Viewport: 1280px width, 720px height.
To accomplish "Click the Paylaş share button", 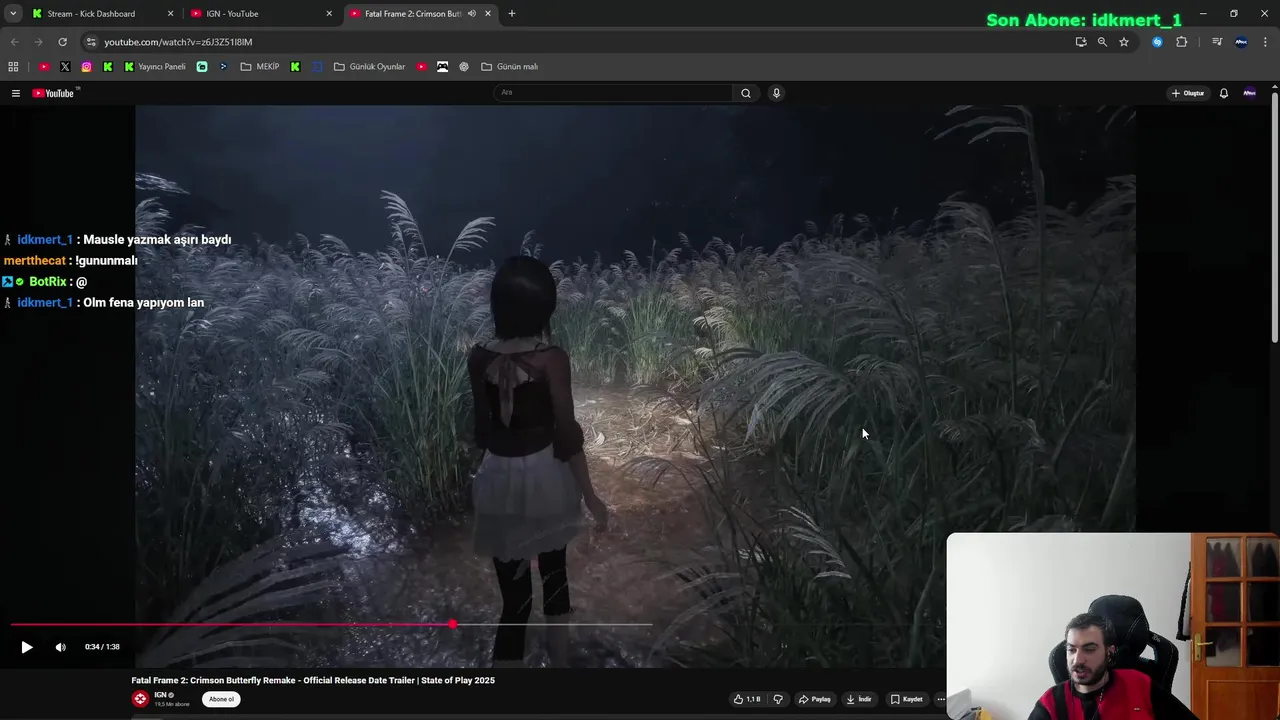I will pos(815,699).
